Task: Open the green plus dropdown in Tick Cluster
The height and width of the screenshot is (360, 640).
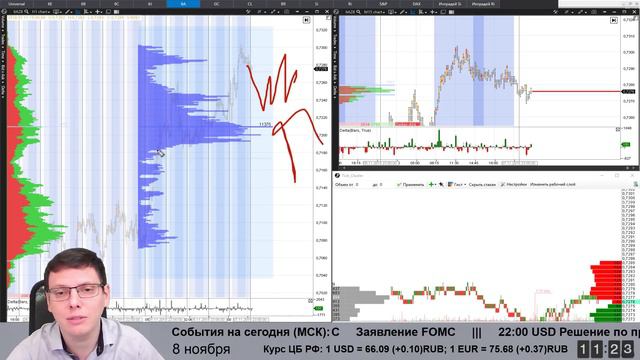Action: pos(432,184)
